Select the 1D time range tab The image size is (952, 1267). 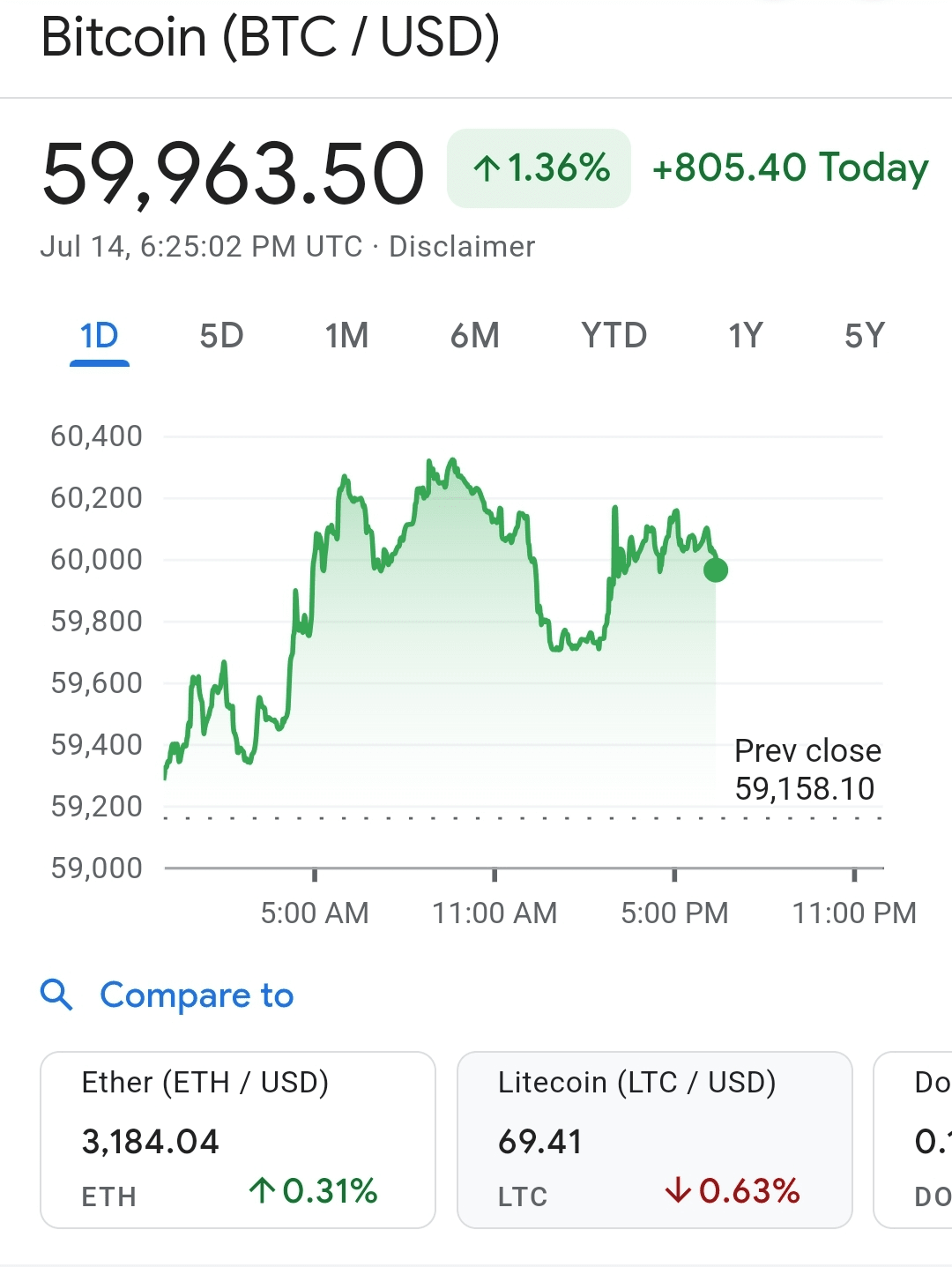[x=100, y=336]
